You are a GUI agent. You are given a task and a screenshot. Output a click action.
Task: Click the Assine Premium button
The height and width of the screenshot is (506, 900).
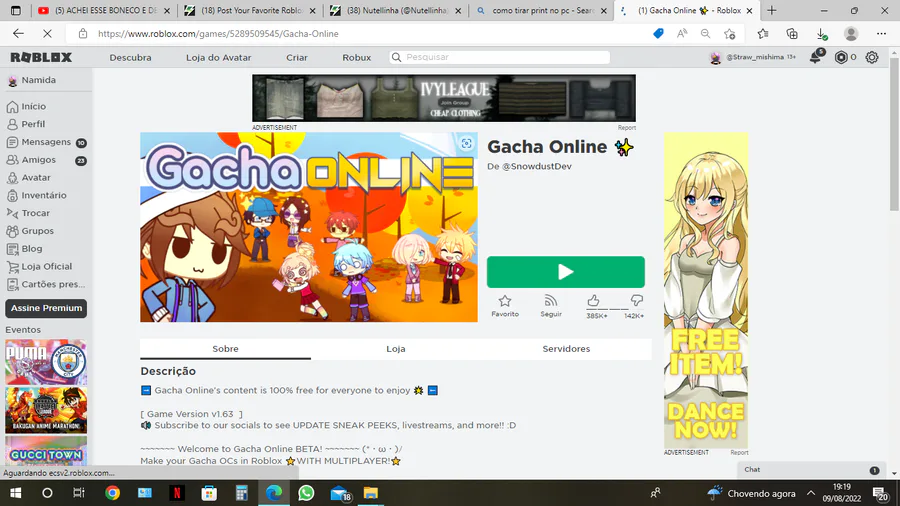(x=46, y=308)
